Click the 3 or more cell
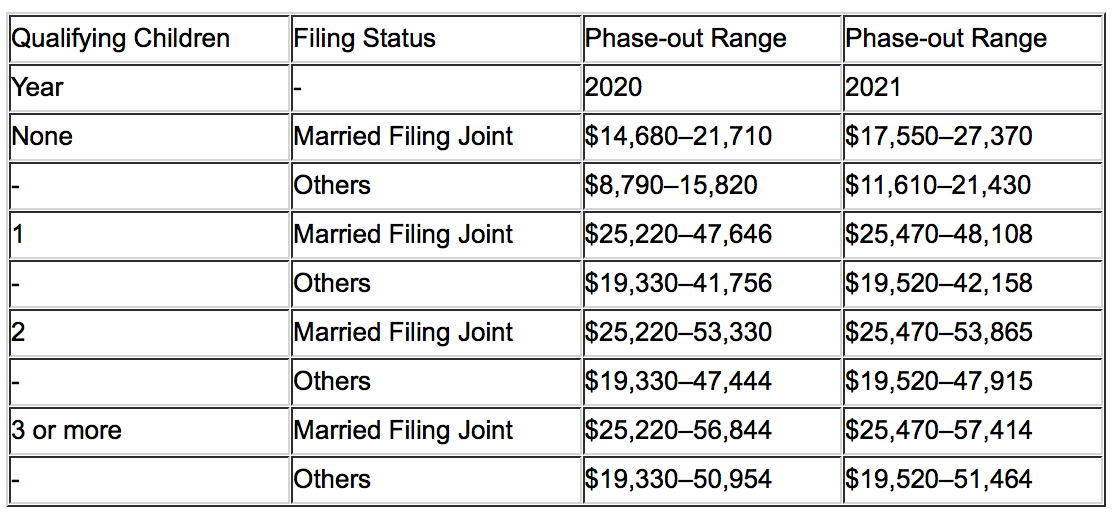This screenshot has height=520, width=1120. (149, 430)
